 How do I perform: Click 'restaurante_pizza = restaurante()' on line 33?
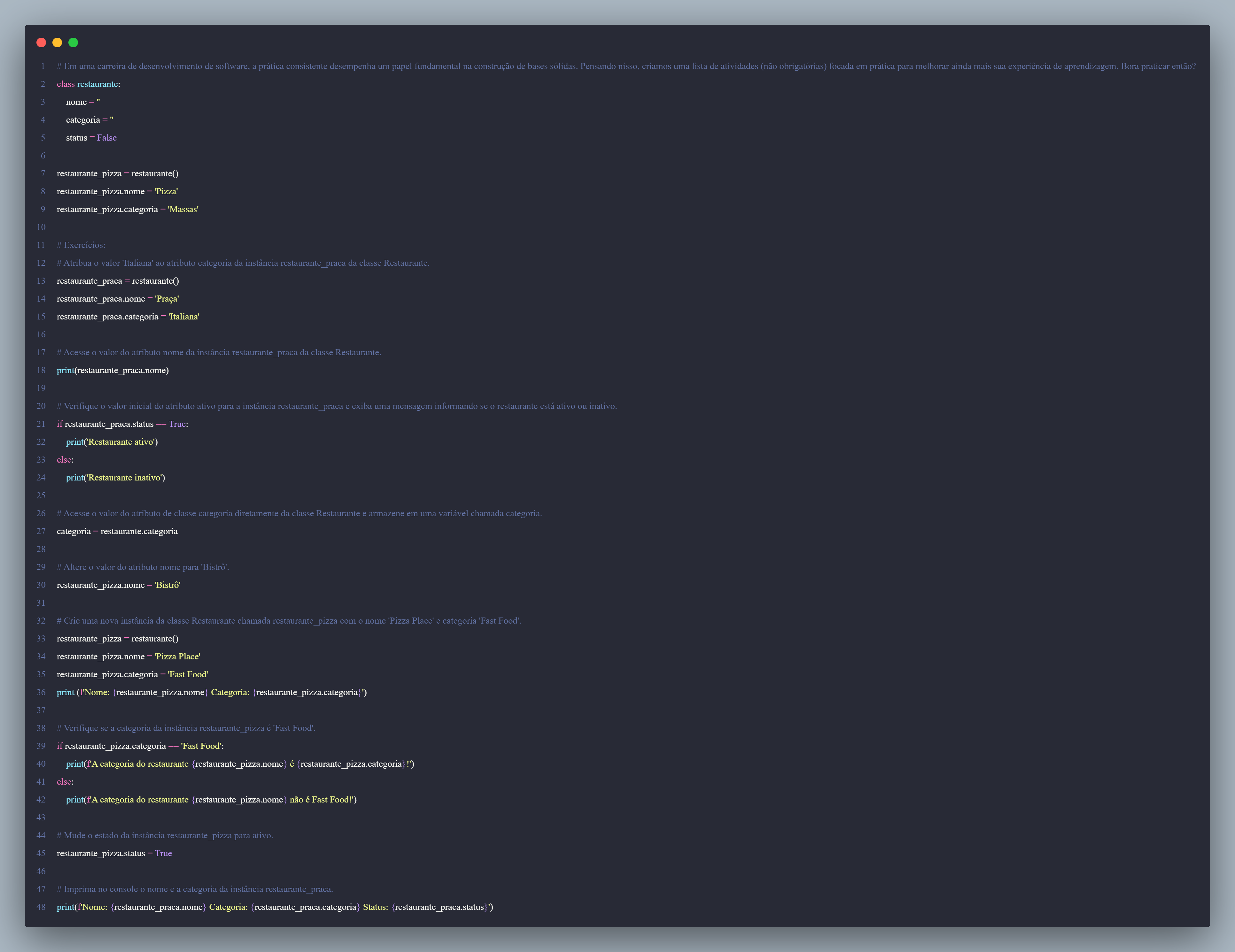(x=118, y=639)
